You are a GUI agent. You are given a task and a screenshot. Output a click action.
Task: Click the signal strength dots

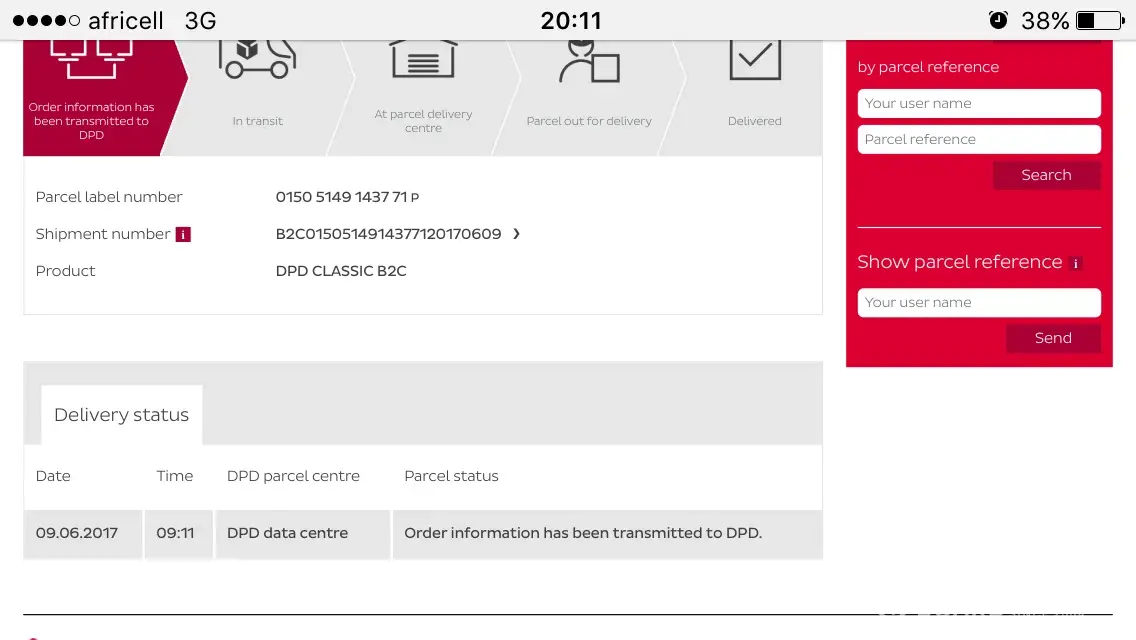46,20
